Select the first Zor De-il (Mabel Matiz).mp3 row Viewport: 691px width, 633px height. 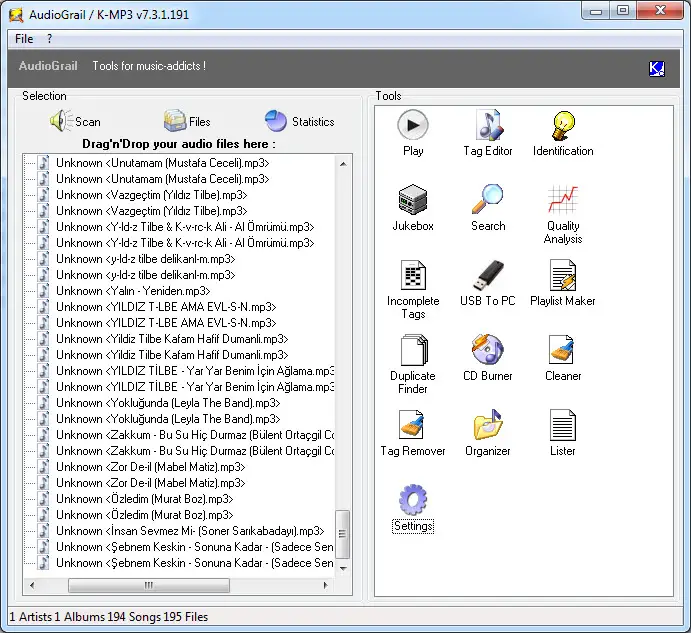point(150,467)
